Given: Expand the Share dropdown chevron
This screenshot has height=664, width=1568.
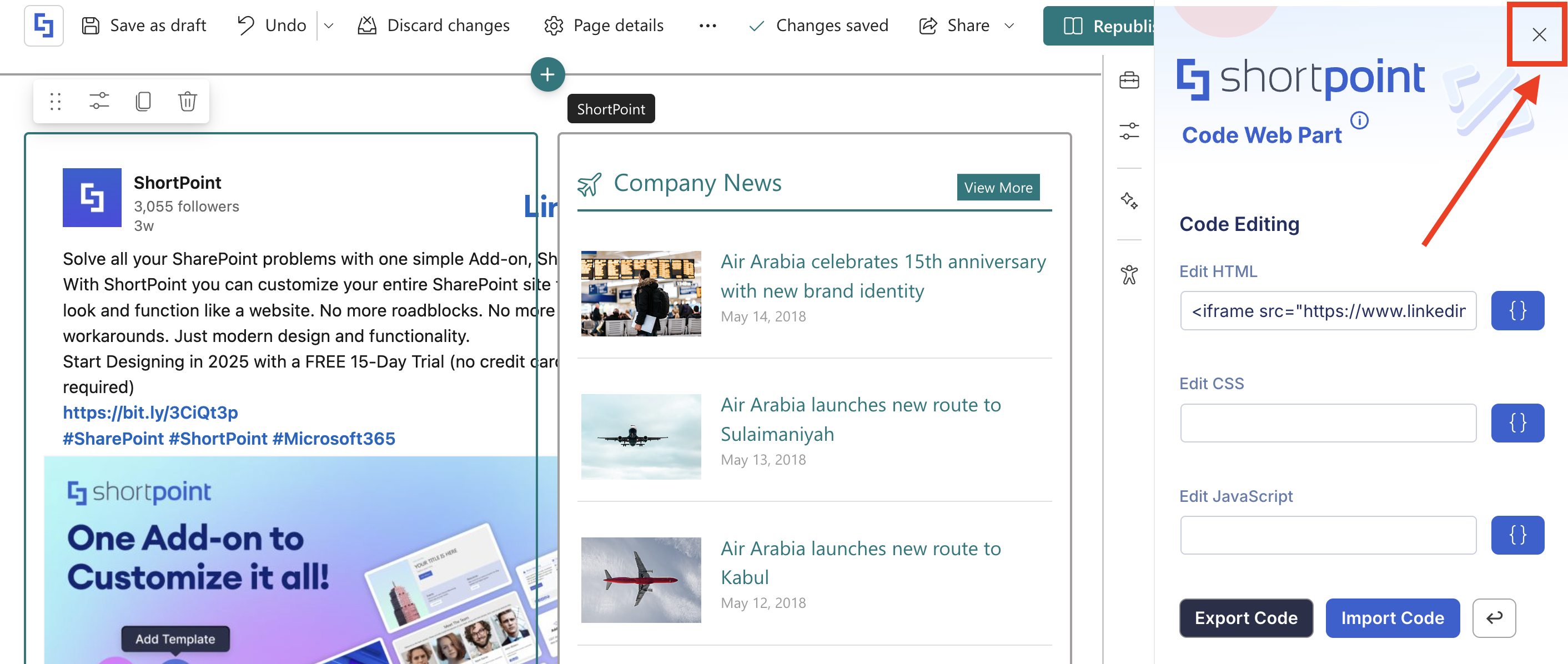Looking at the screenshot, I should tap(1009, 26).
